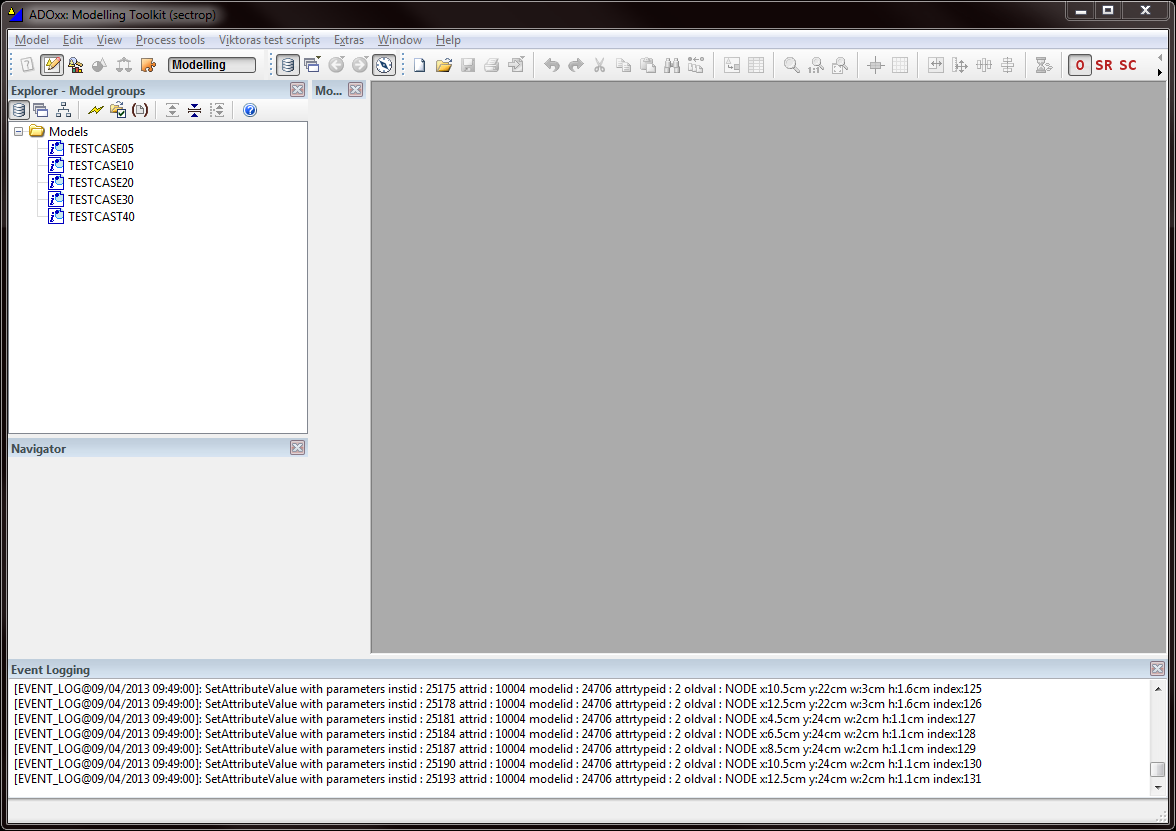
Task: Open a model with the folder icon
Action: [444, 65]
